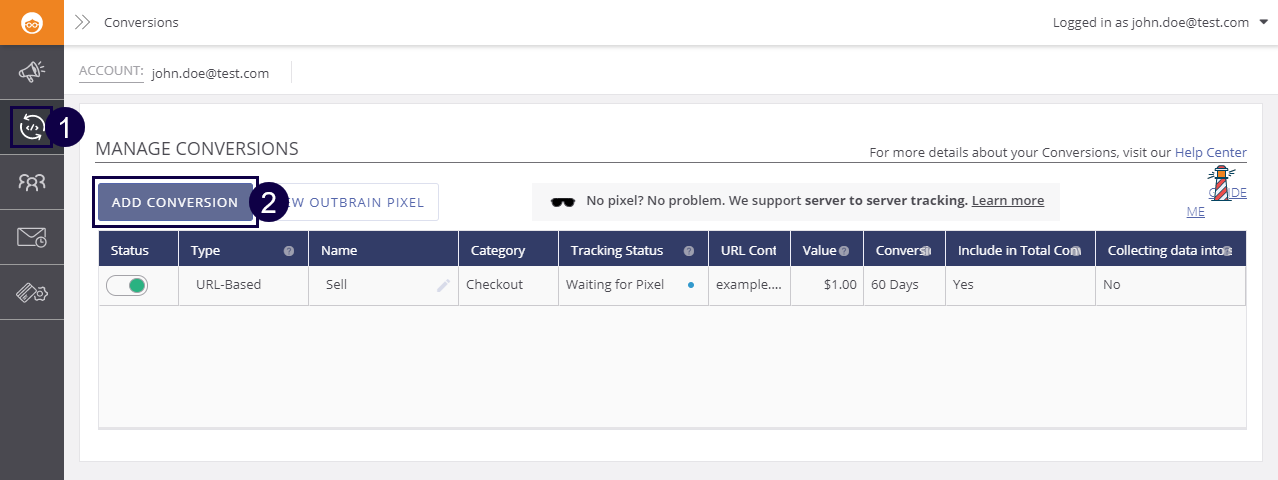Click the Outbrain logo icon
Image resolution: width=1278 pixels, height=480 pixels.
pyautogui.click(x=32, y=22)
